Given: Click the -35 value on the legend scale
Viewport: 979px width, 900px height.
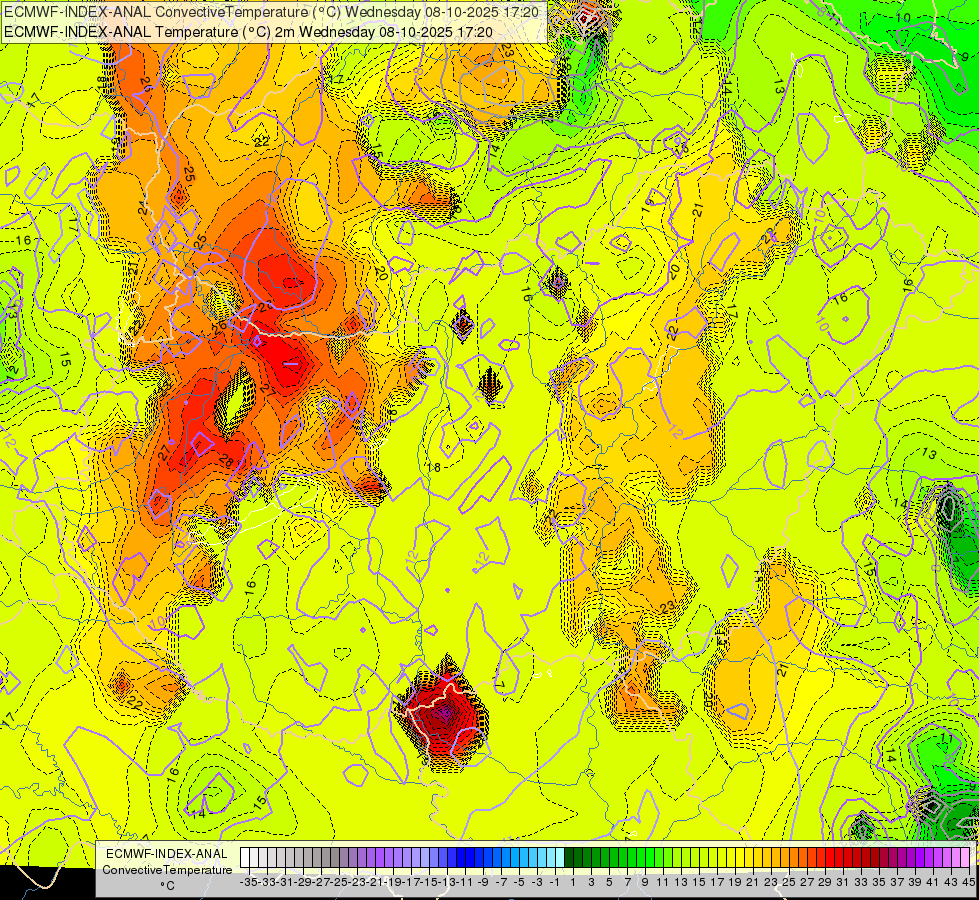Looking at the screenshot, I should (248, 882).
